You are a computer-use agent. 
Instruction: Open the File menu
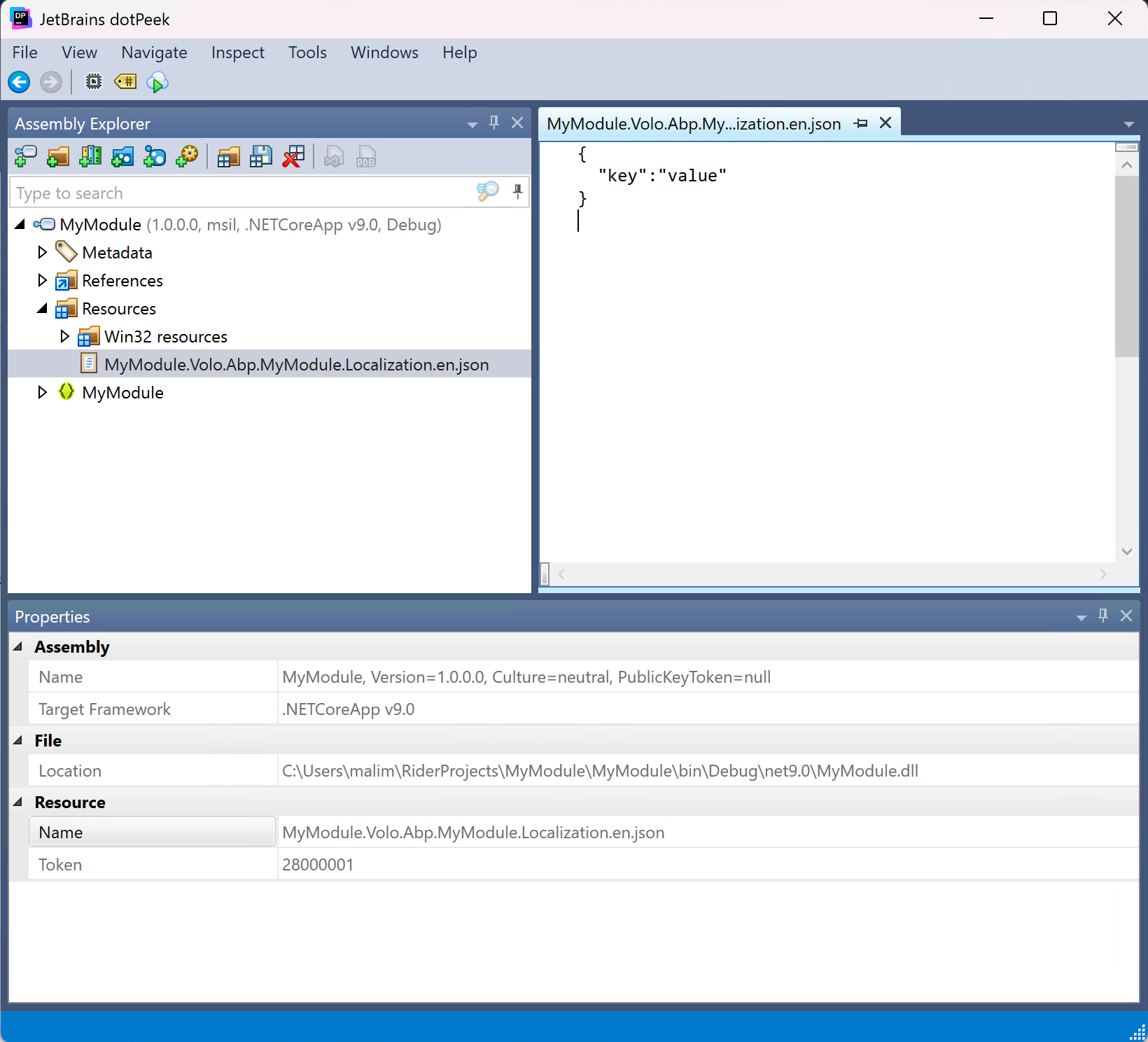click(25, 53)
